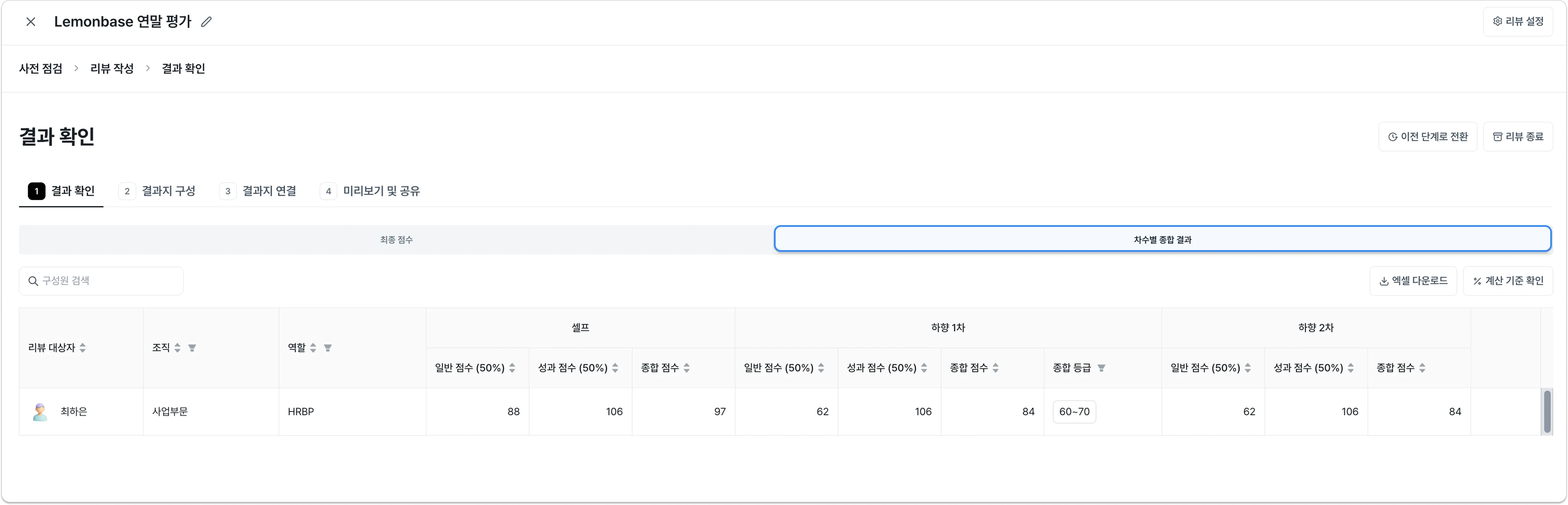
Task: Select the 차수별 종합 결과 segment
Action: pos(1162,240)
